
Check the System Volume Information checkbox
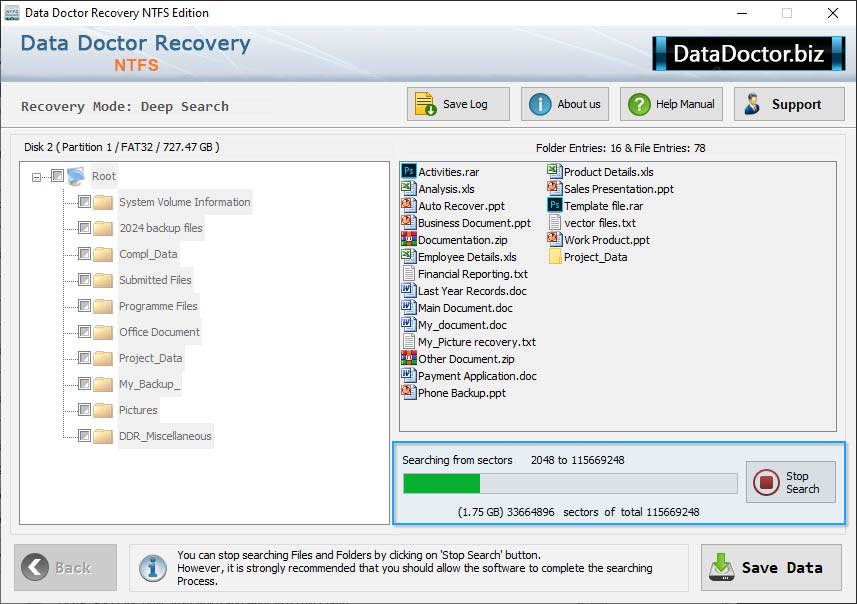click(84, 202)
